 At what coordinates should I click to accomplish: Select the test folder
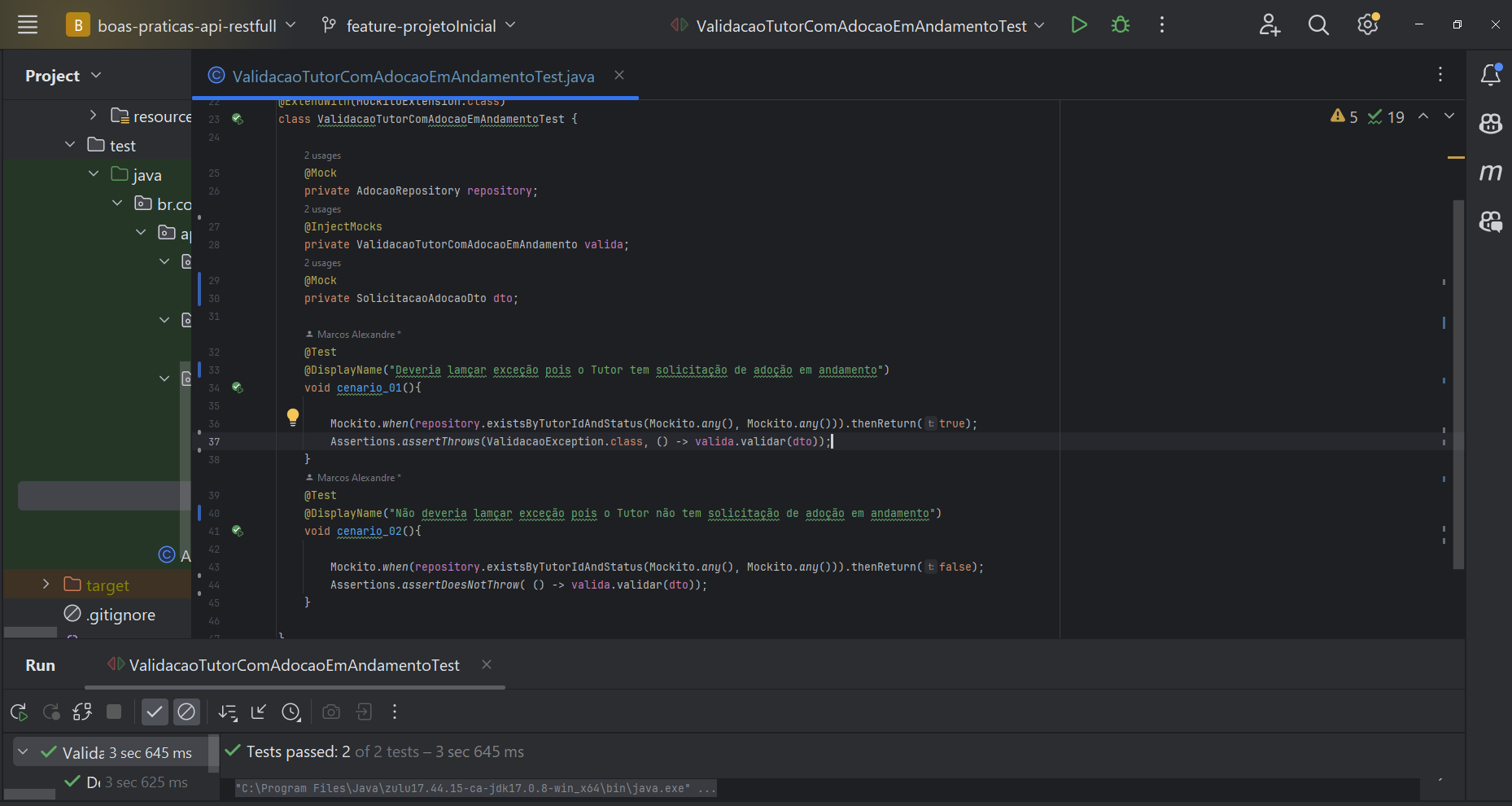(111, 145)
